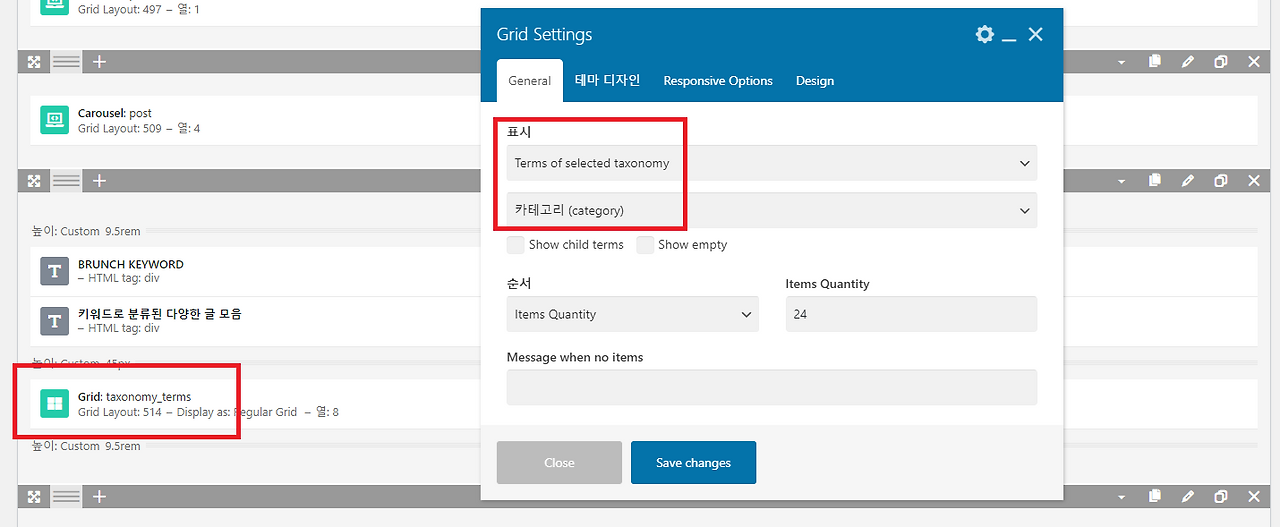Click the BRUNCH KEYWORD text element icon
This screenshot has width=1280, height=527.
[54, 271]
